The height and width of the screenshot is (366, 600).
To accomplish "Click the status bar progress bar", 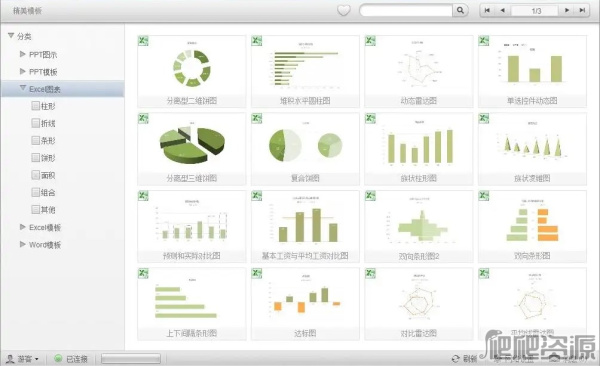I will [x=131, y=359].
